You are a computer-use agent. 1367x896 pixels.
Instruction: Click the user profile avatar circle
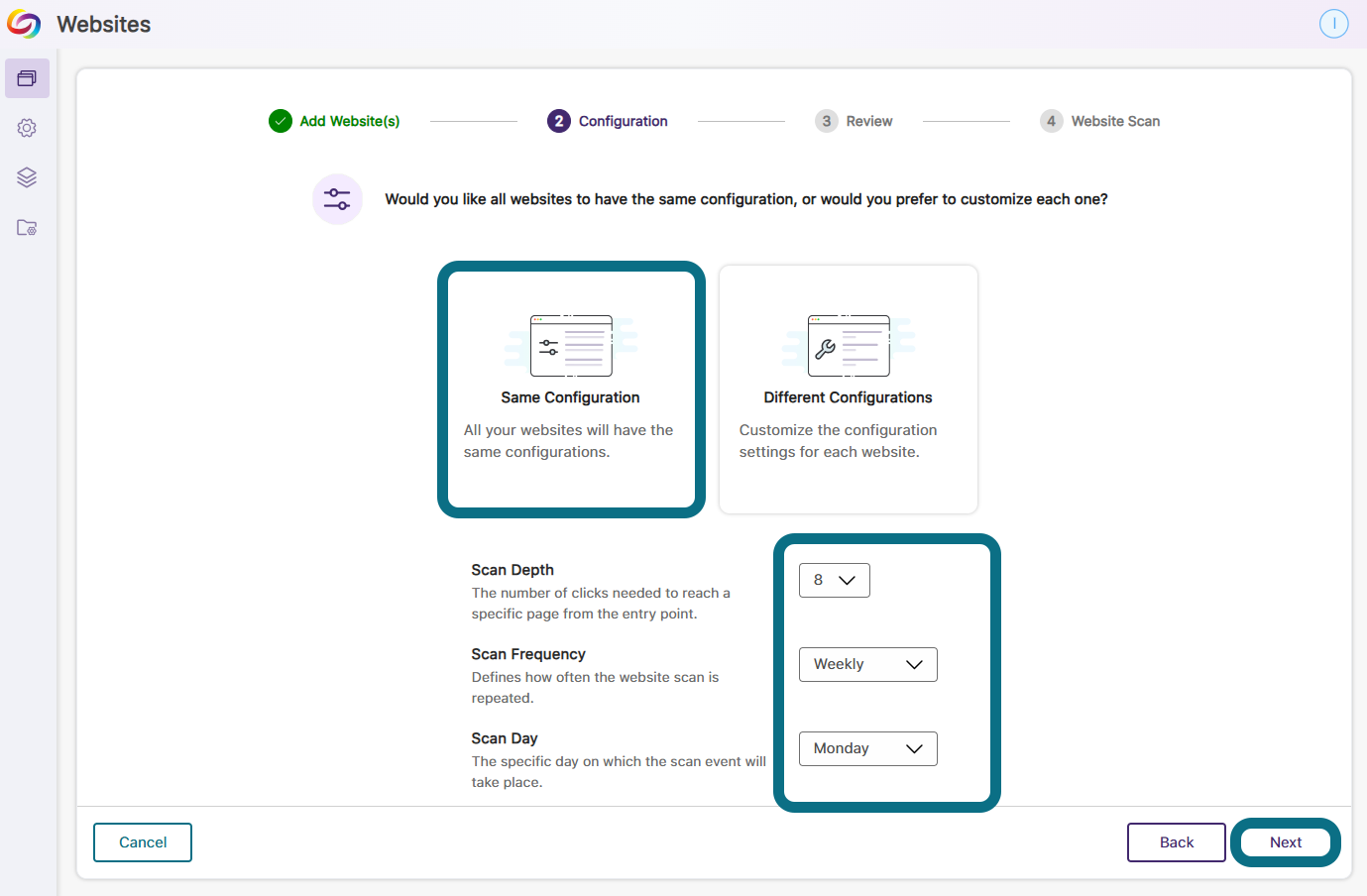[x=1333, y=24]
